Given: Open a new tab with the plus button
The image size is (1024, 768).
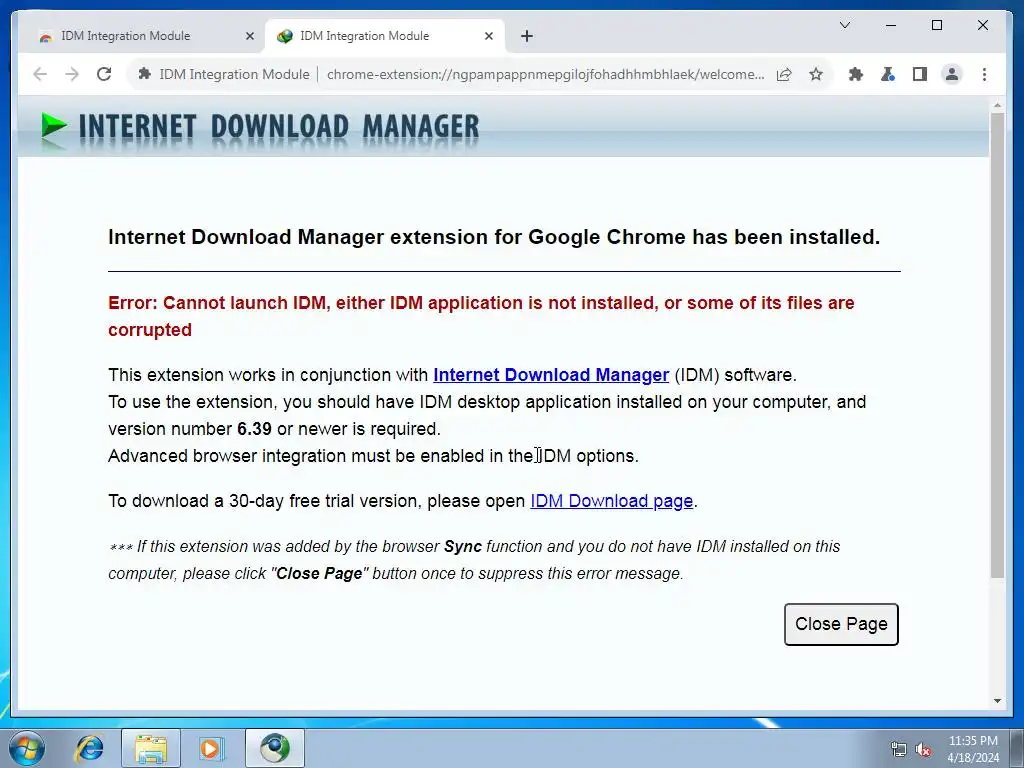Looking at the screenshot, I should coord(527,37).
